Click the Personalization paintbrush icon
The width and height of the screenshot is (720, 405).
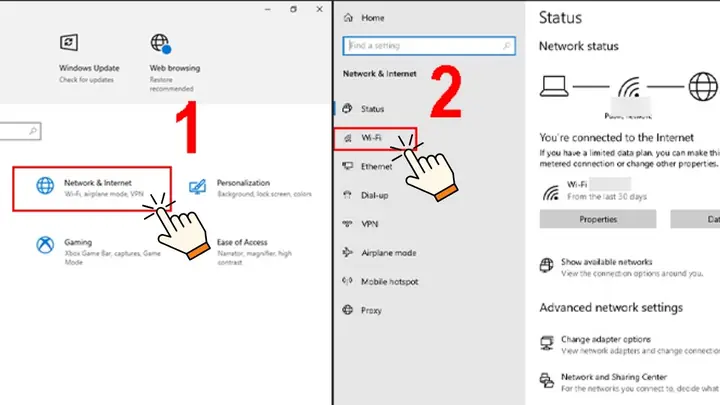[197, 187]
